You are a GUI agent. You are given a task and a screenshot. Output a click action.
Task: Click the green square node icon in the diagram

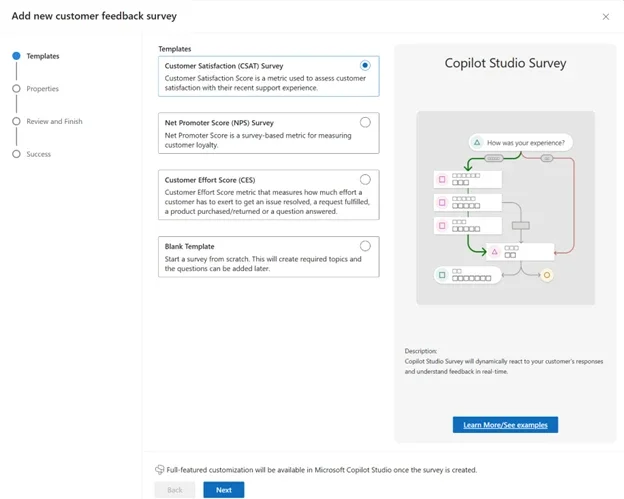tap(441, 274)
